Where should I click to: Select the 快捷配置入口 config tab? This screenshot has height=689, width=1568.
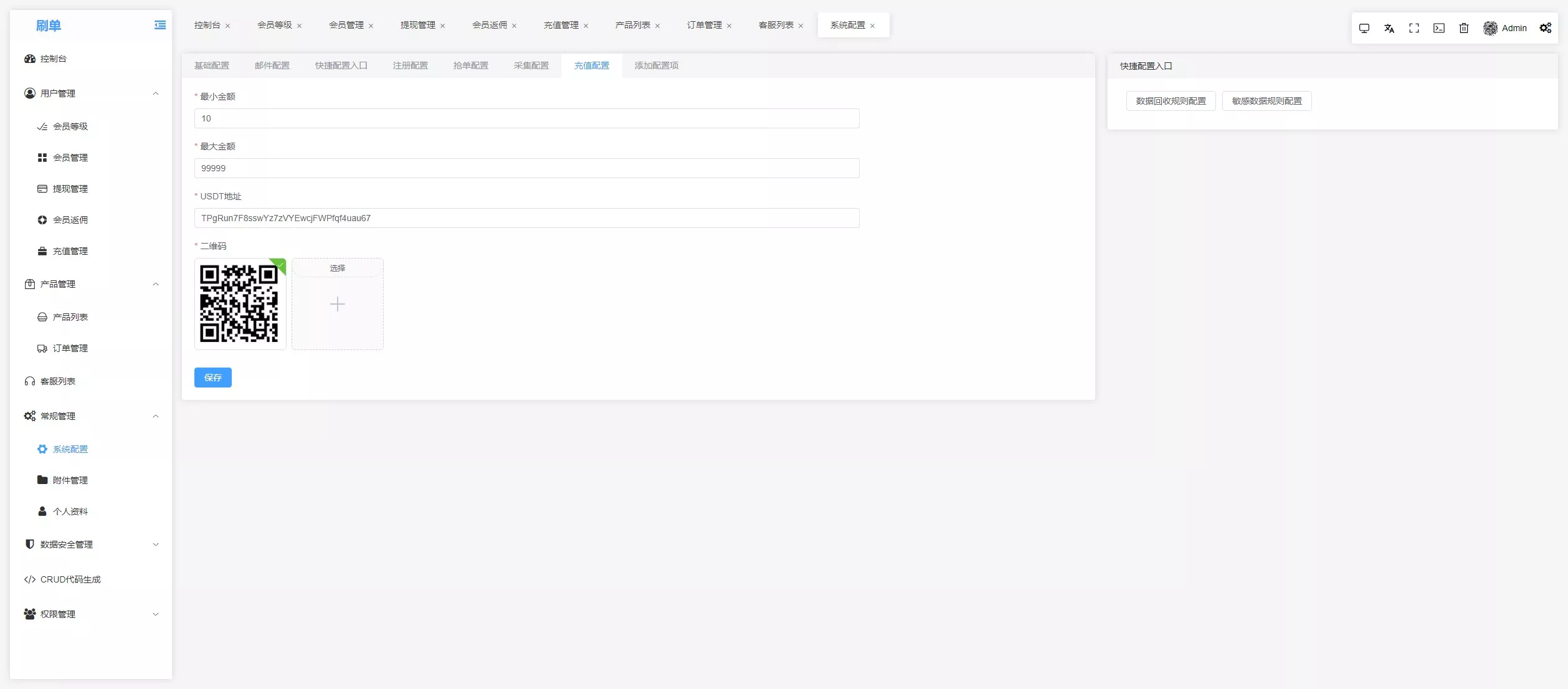click(341, 65)
